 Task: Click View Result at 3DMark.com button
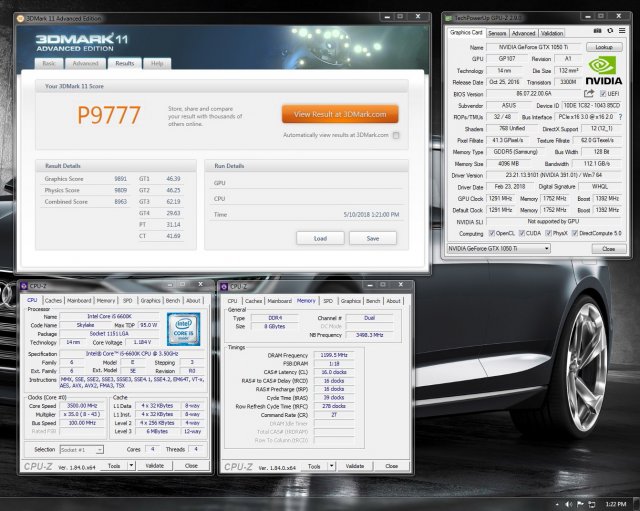[339, 113]
